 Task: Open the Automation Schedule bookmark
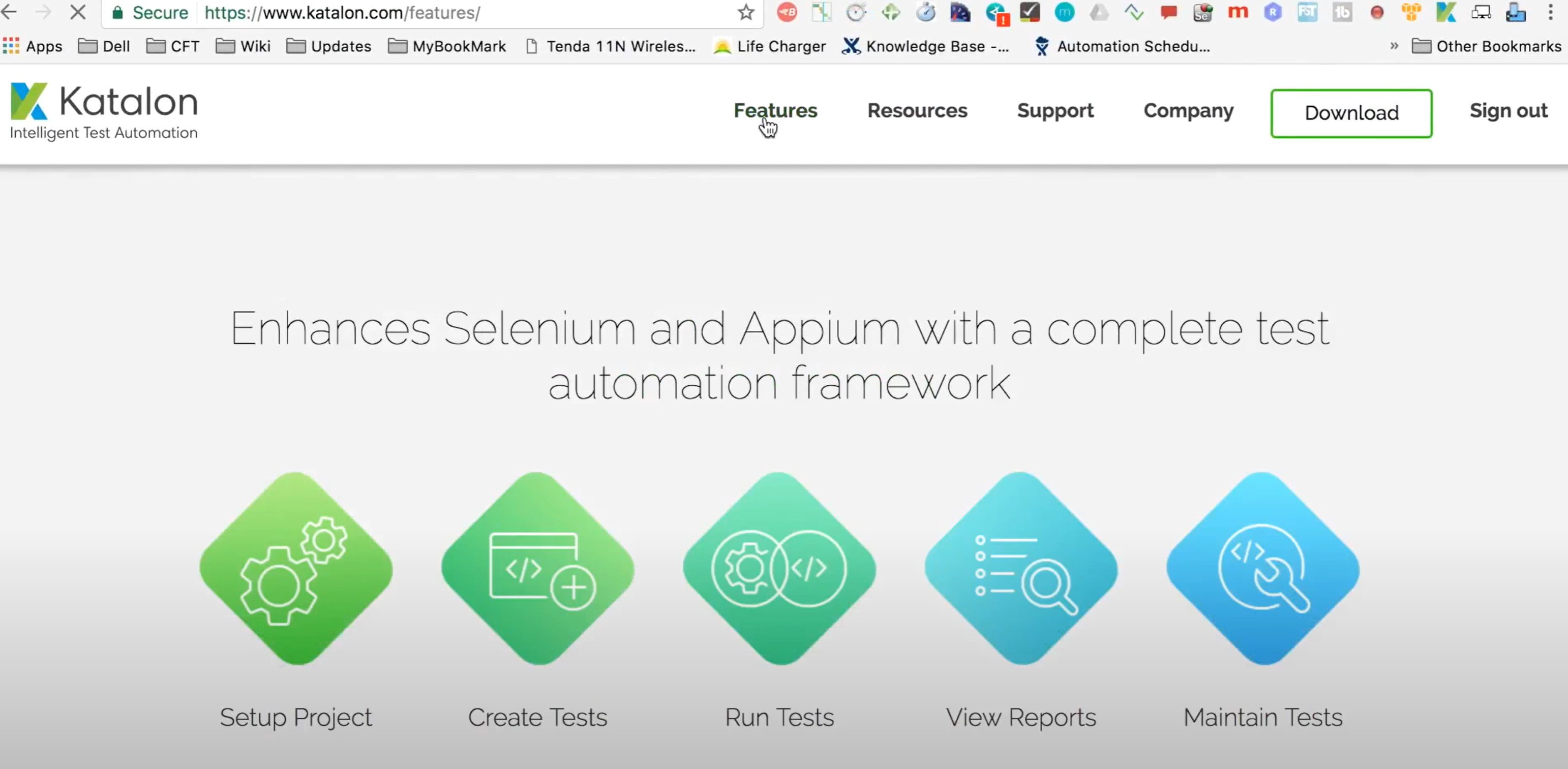point(1122,46)
